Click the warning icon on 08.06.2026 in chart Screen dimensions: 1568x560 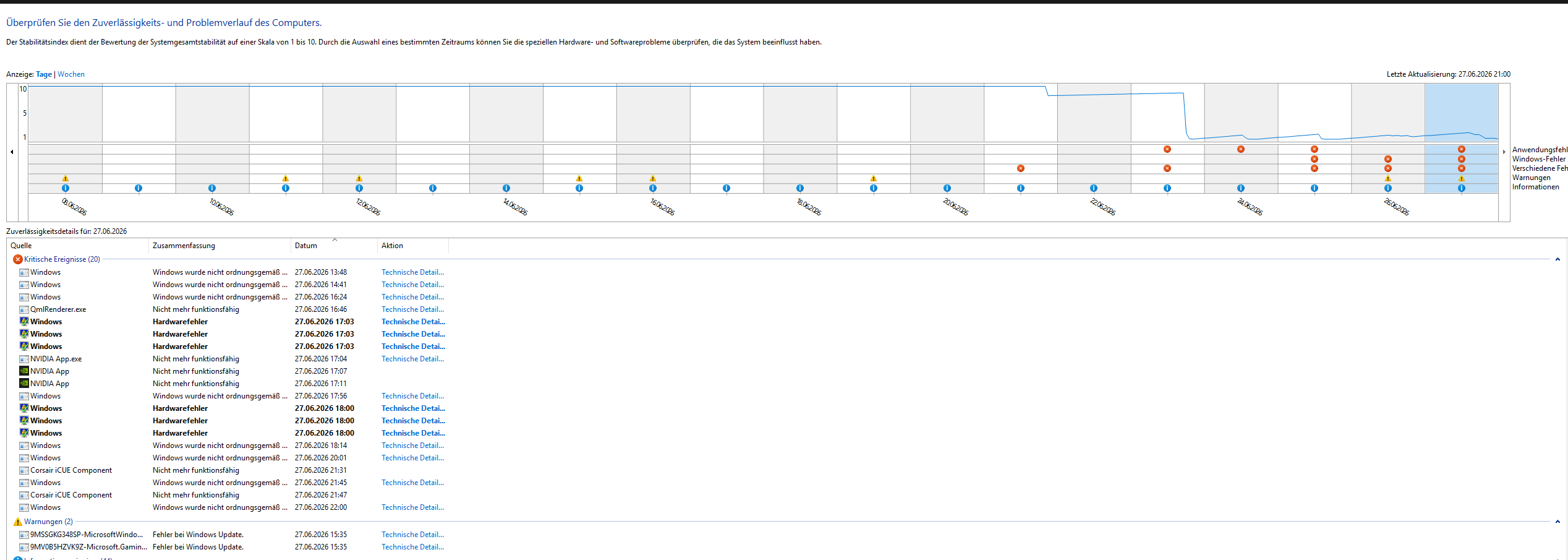pos(66,178)
